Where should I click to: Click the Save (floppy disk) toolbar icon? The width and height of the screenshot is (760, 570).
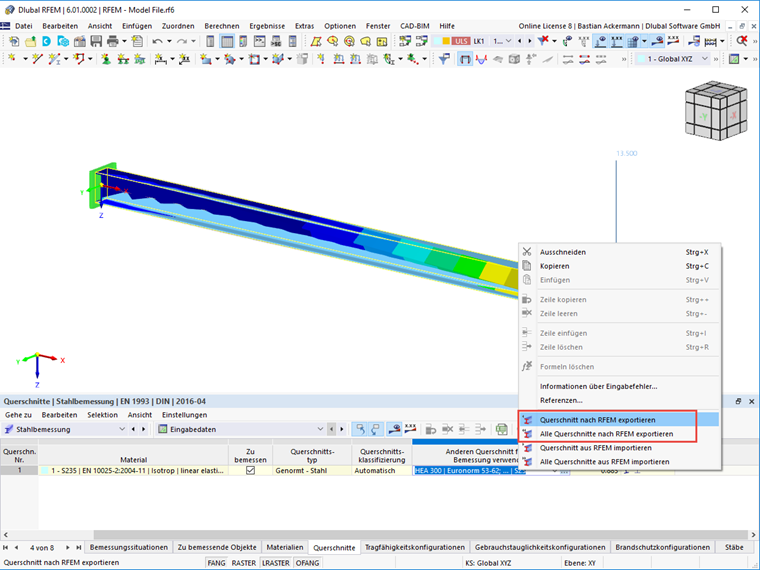click(96, 42)
